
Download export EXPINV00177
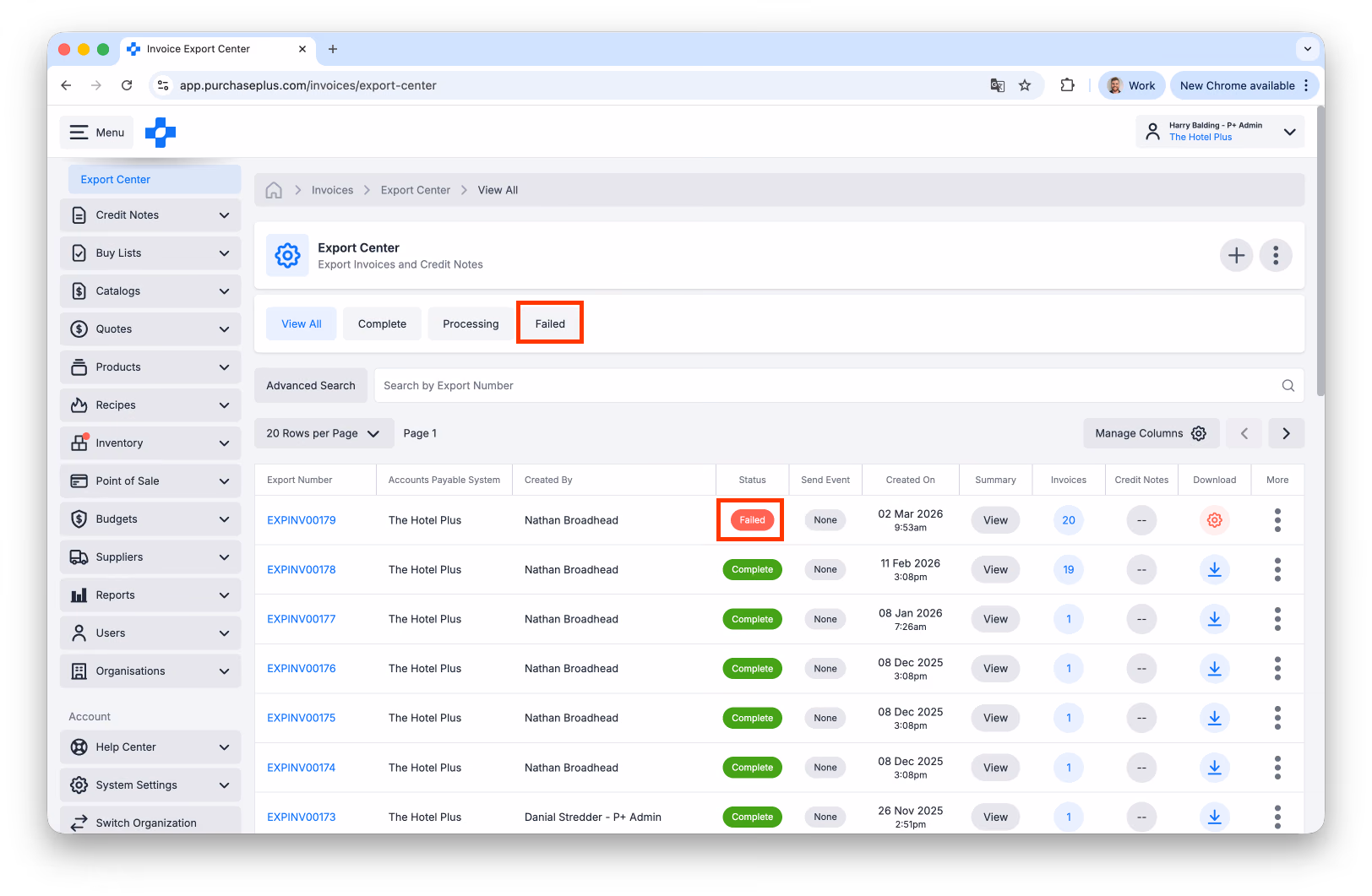1214,619
